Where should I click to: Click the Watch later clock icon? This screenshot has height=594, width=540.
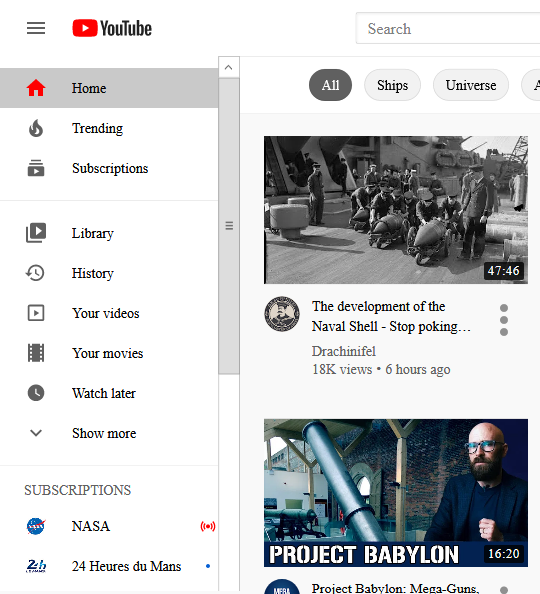36,393
